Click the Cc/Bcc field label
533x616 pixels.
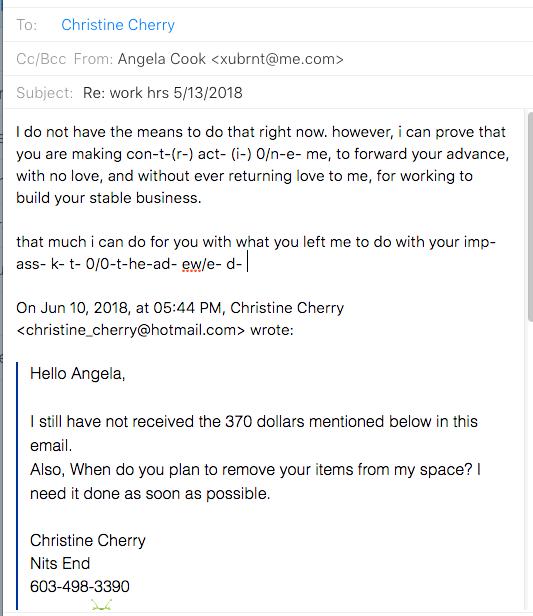pyautogui.click(x=41, y=59)
